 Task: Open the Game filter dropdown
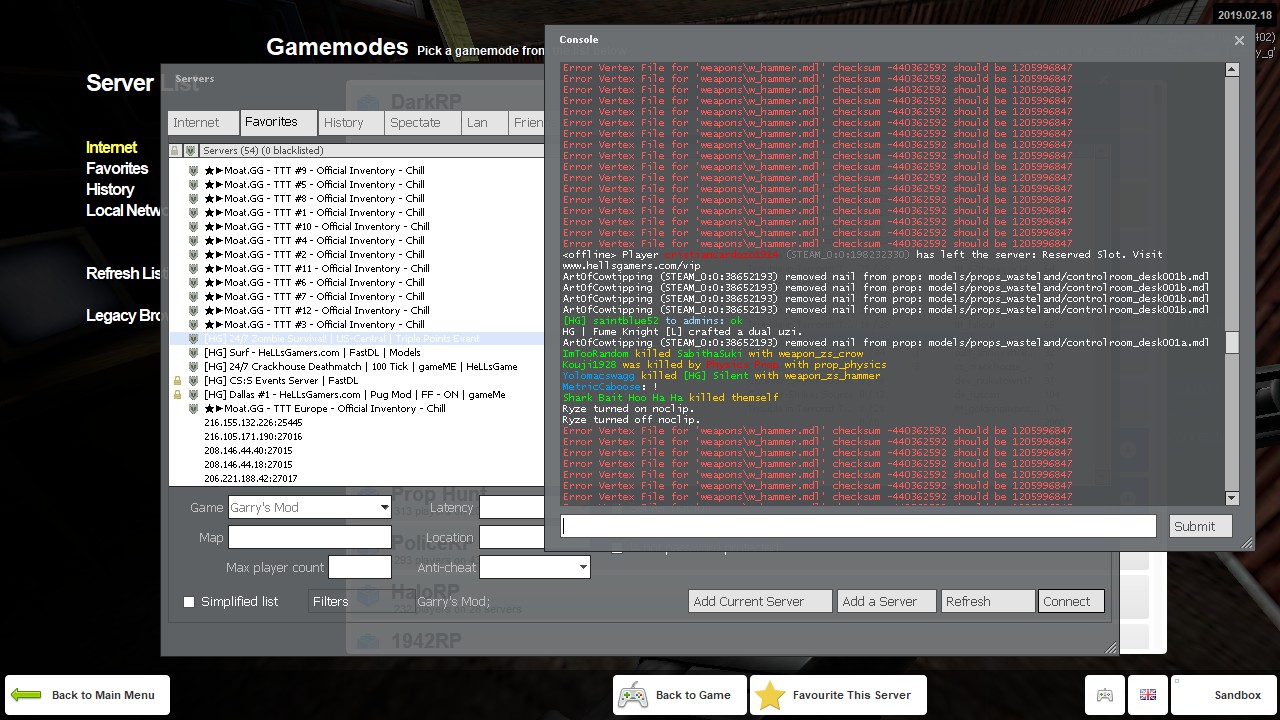310,507
